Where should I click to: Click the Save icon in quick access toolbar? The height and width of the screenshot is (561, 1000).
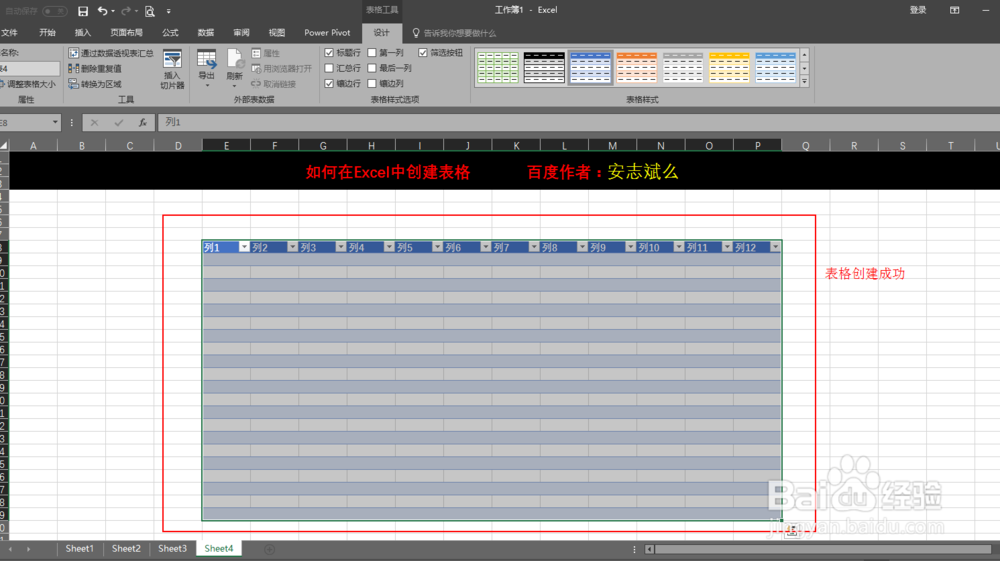pyautogui.click(x=83, y=11)
